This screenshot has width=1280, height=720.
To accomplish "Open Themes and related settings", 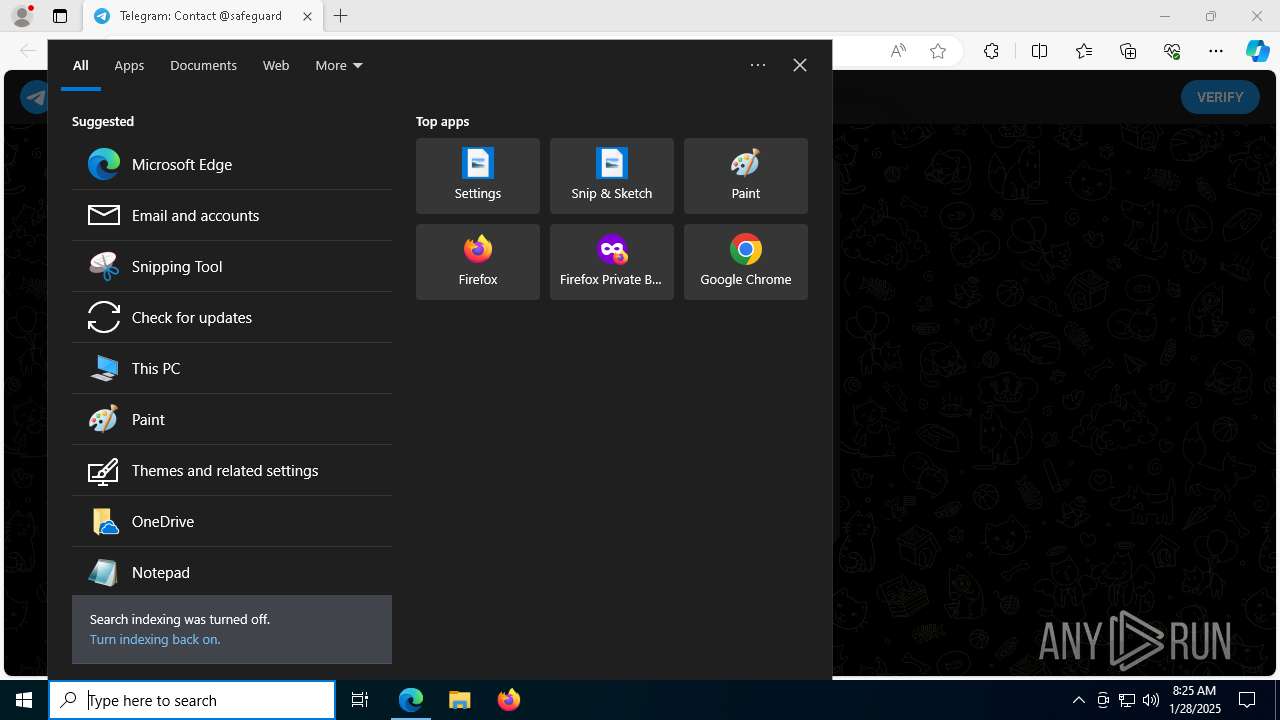I will click(232, 470).
